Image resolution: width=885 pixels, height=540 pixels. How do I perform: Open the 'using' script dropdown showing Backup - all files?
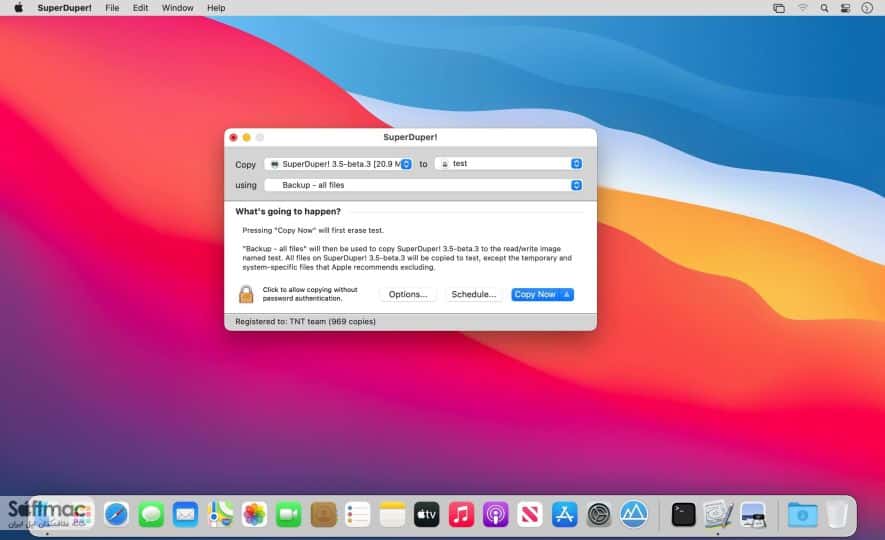click(423, 185)
